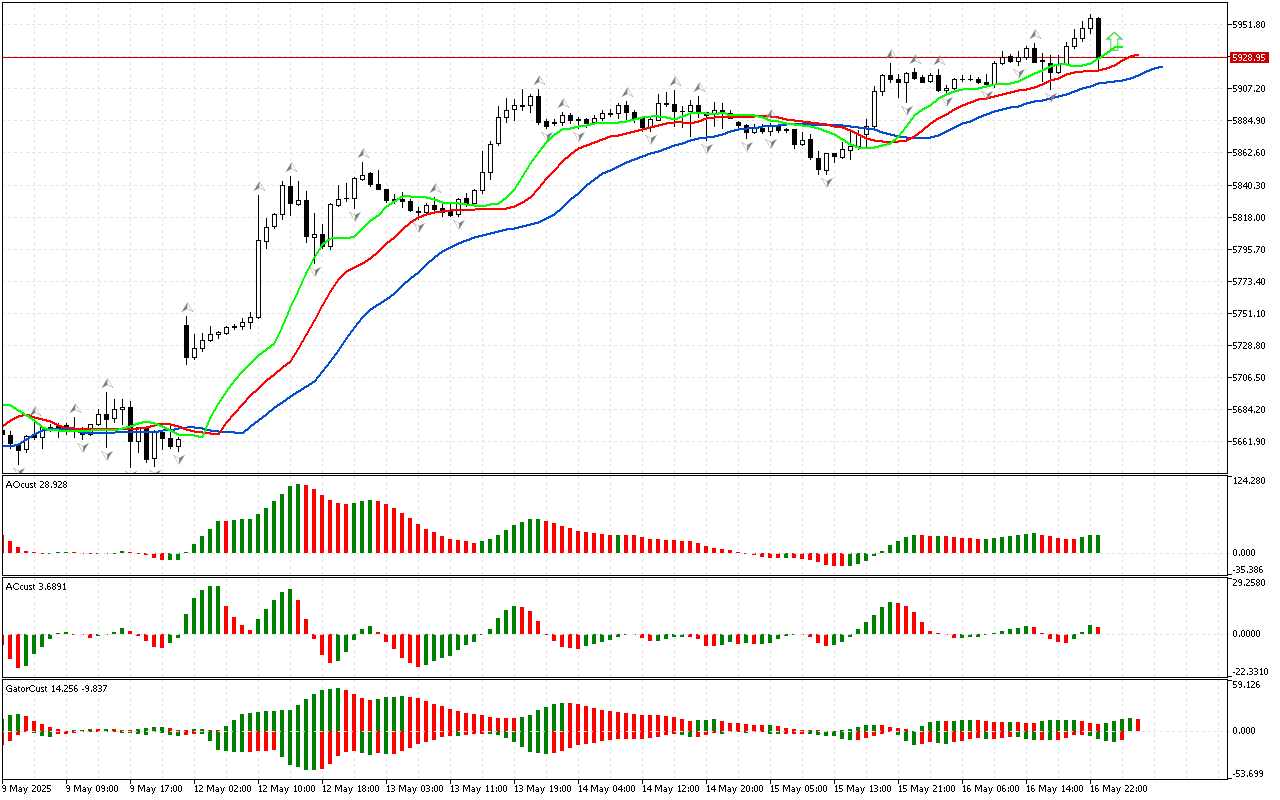Select the AOcust 28.928 indicator label
Viewport: 1280px width, 800px height.
click(37, 484)
